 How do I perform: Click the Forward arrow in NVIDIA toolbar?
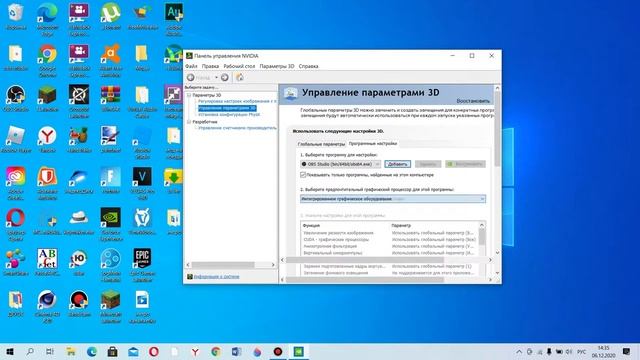(224, 77)
